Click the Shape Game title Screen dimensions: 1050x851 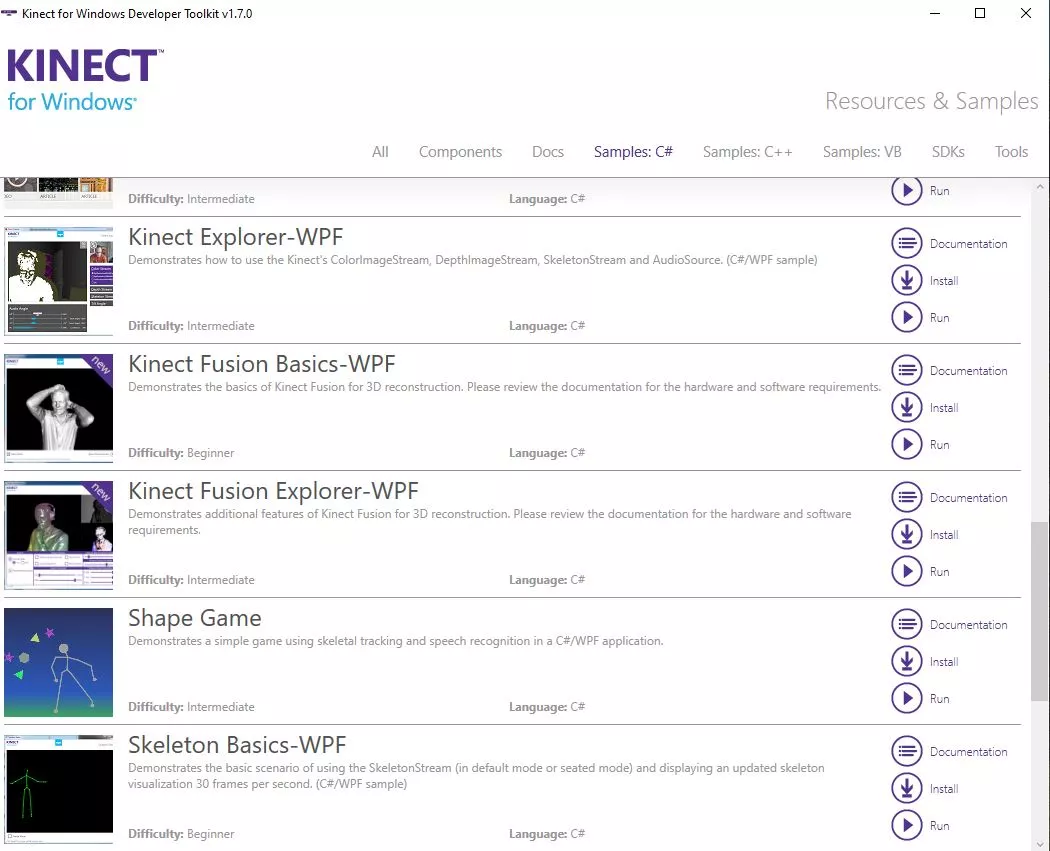tap(195, 618)
